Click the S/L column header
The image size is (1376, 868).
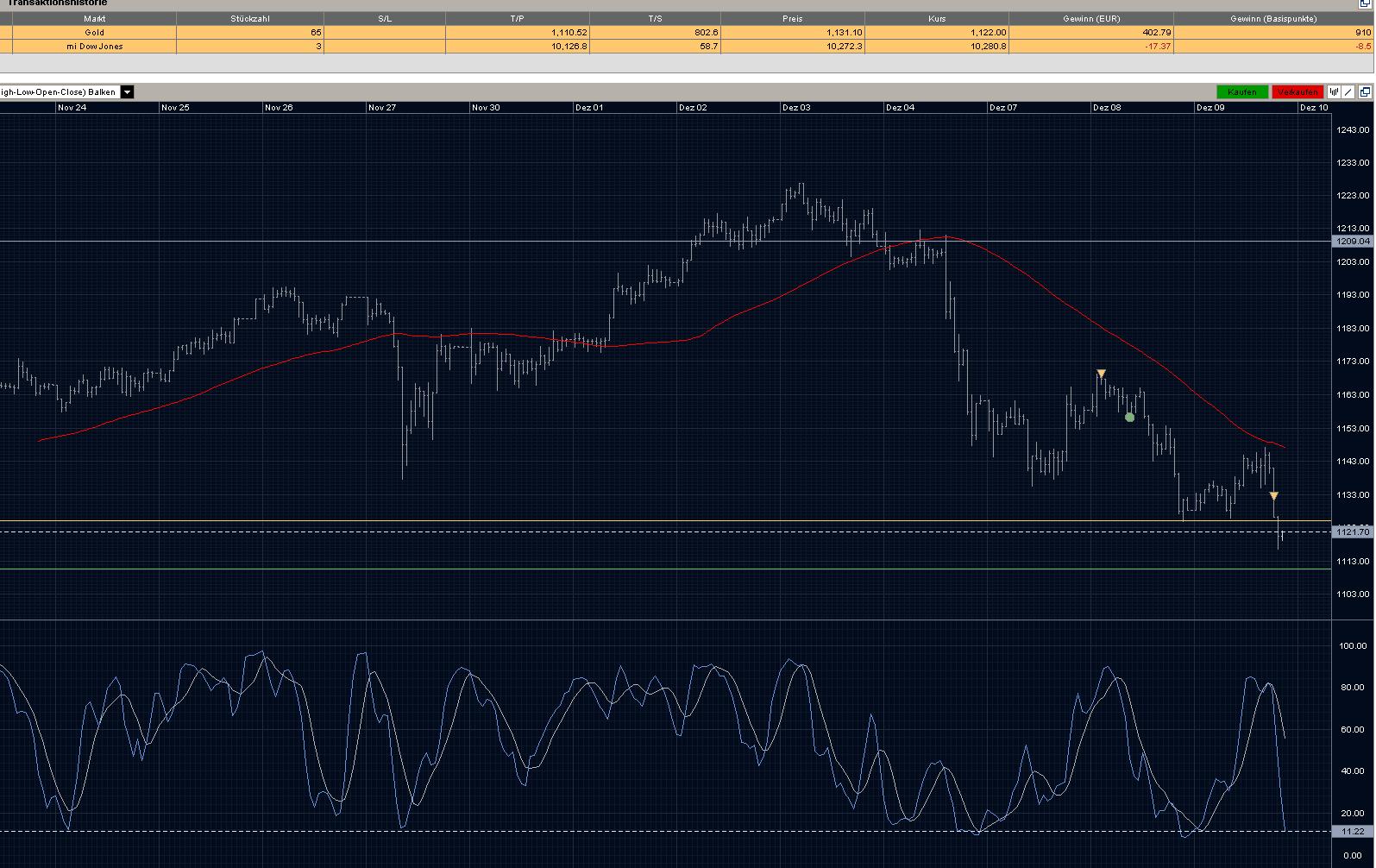click(385, 19)
